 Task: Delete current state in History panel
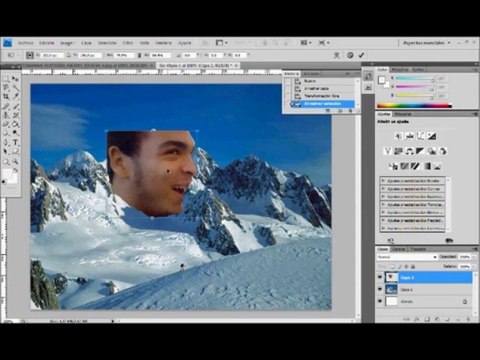pos(350,111)
